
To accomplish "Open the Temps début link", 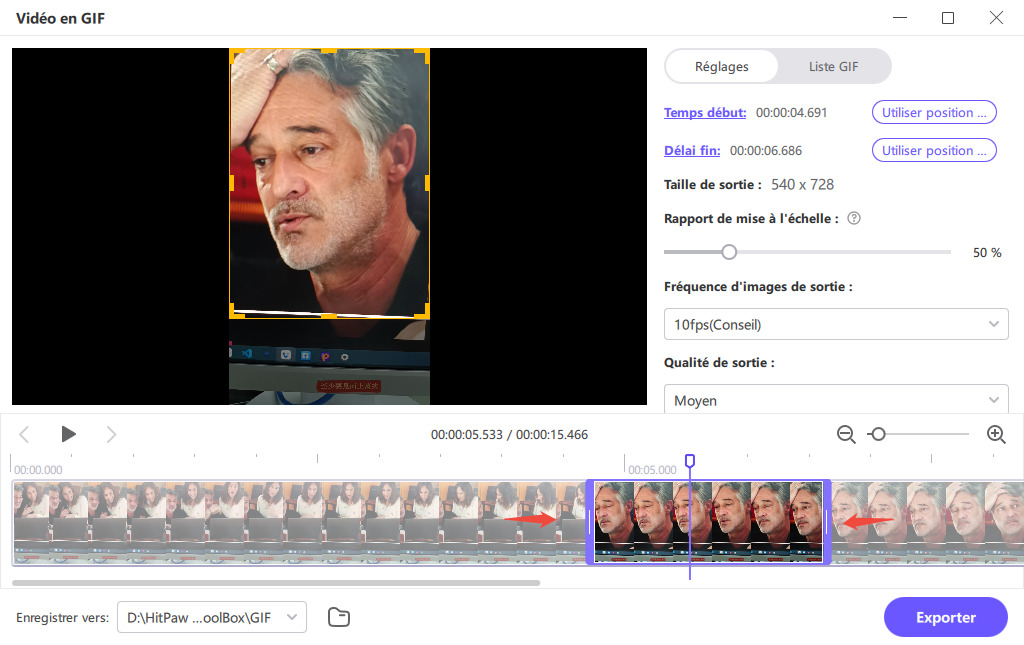I will coord(705,112).
